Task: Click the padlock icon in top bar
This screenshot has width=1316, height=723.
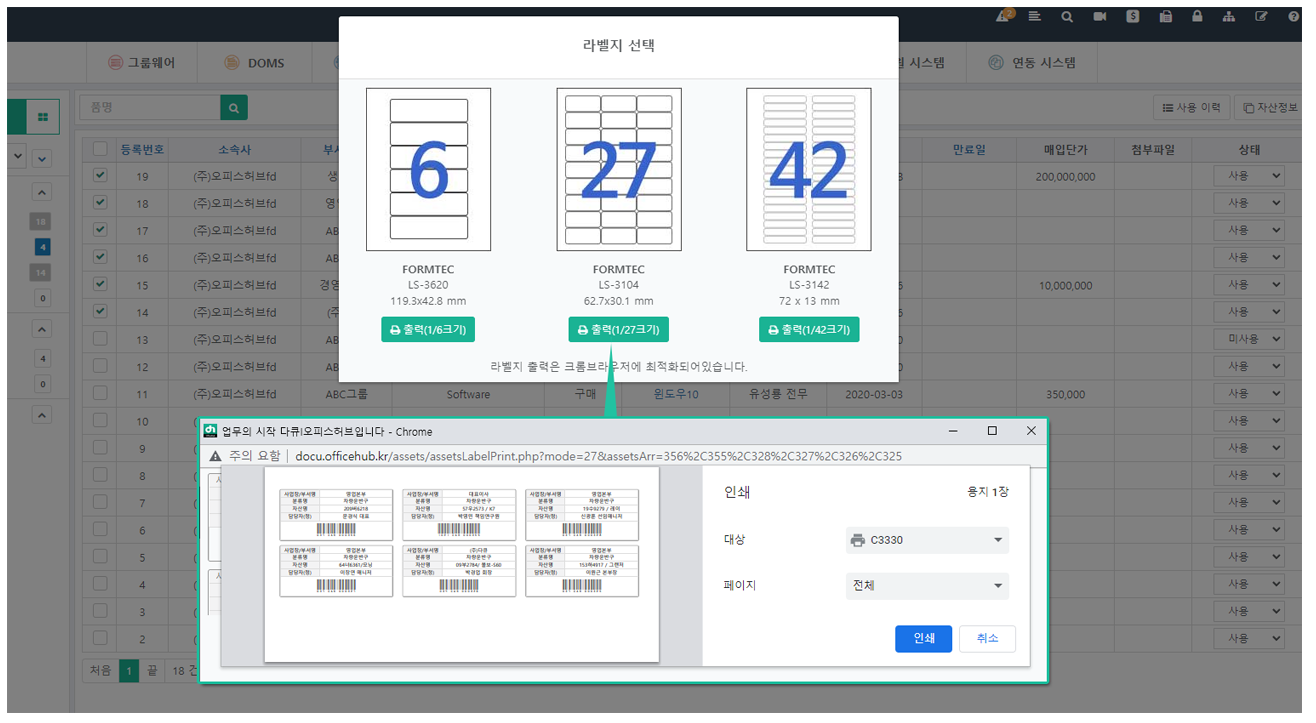Action: pos(1197,16)
